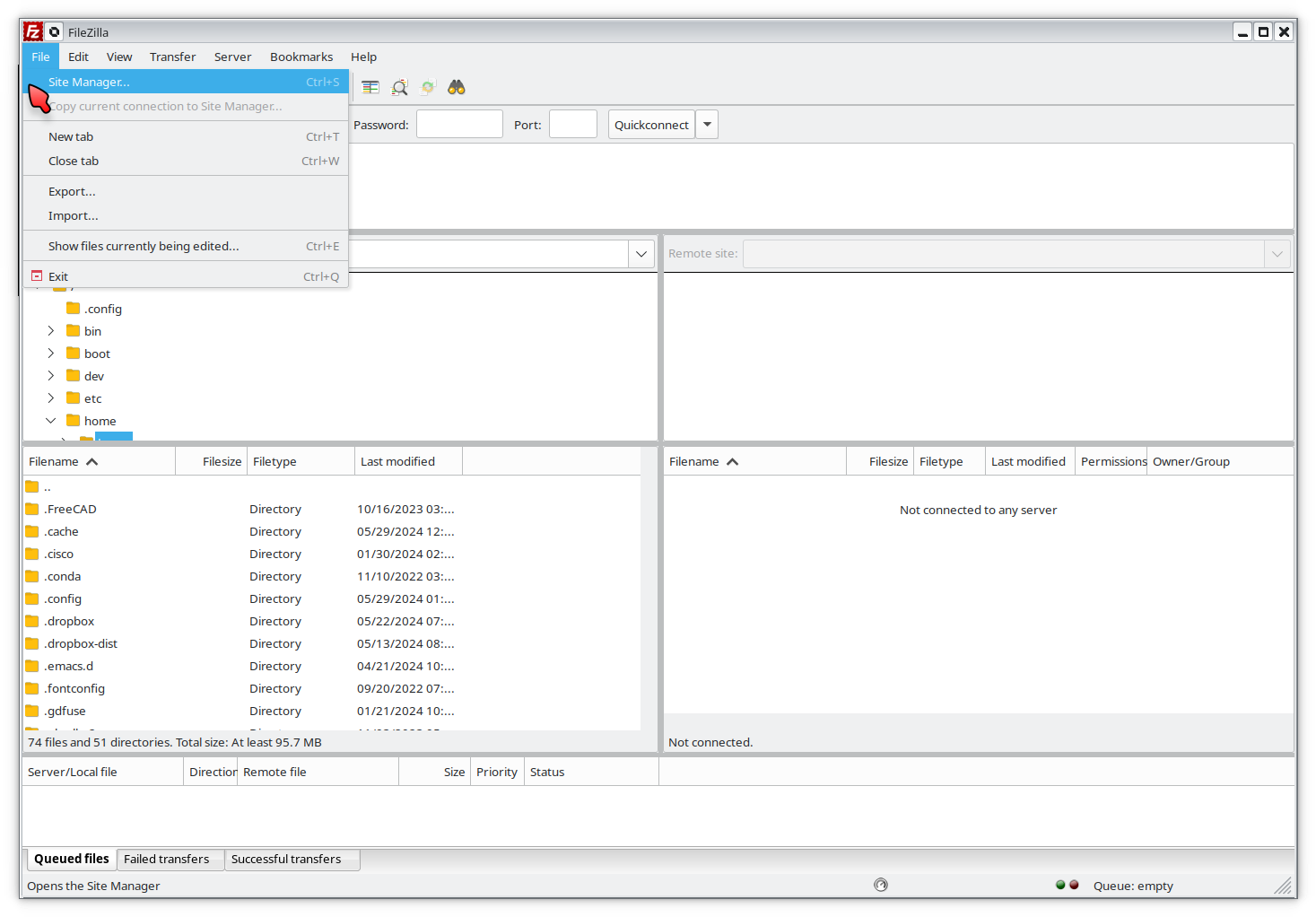Click the Priority column header in queue

click(497, 772)
